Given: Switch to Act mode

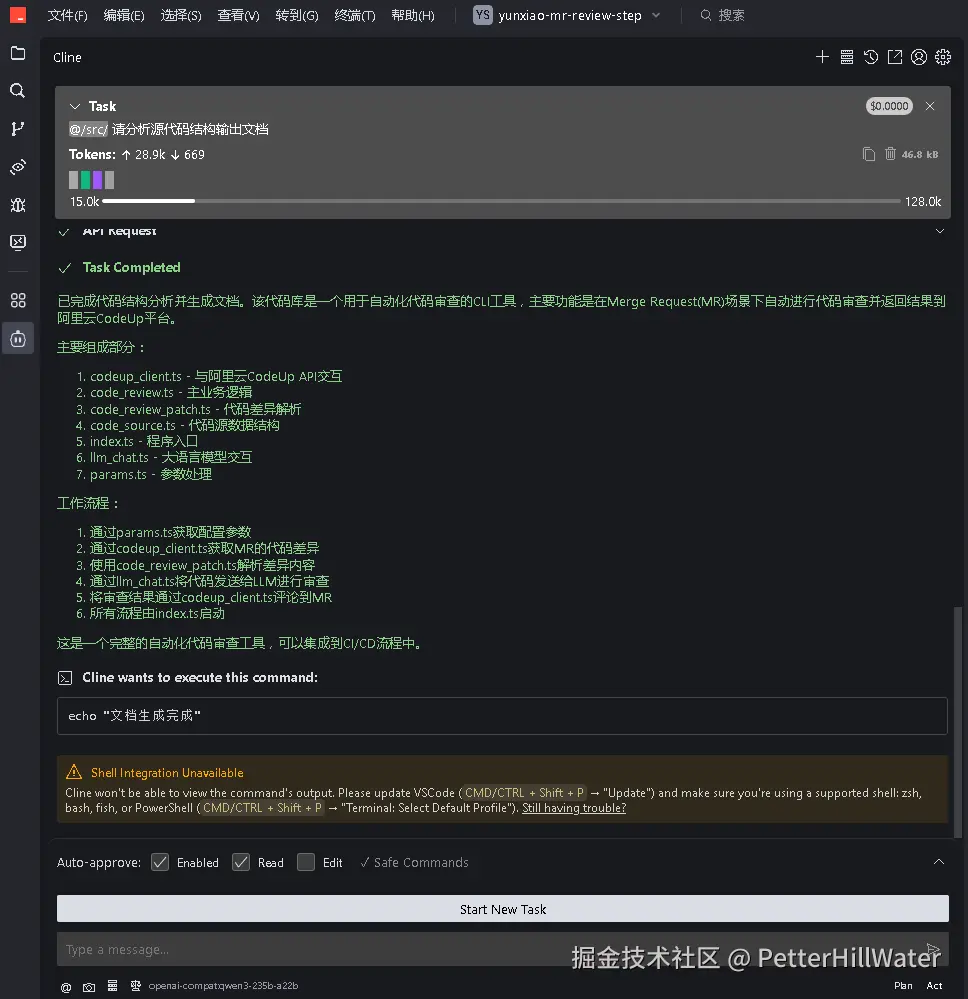Looking at the screenshot, I should click(x=934, y=985).
